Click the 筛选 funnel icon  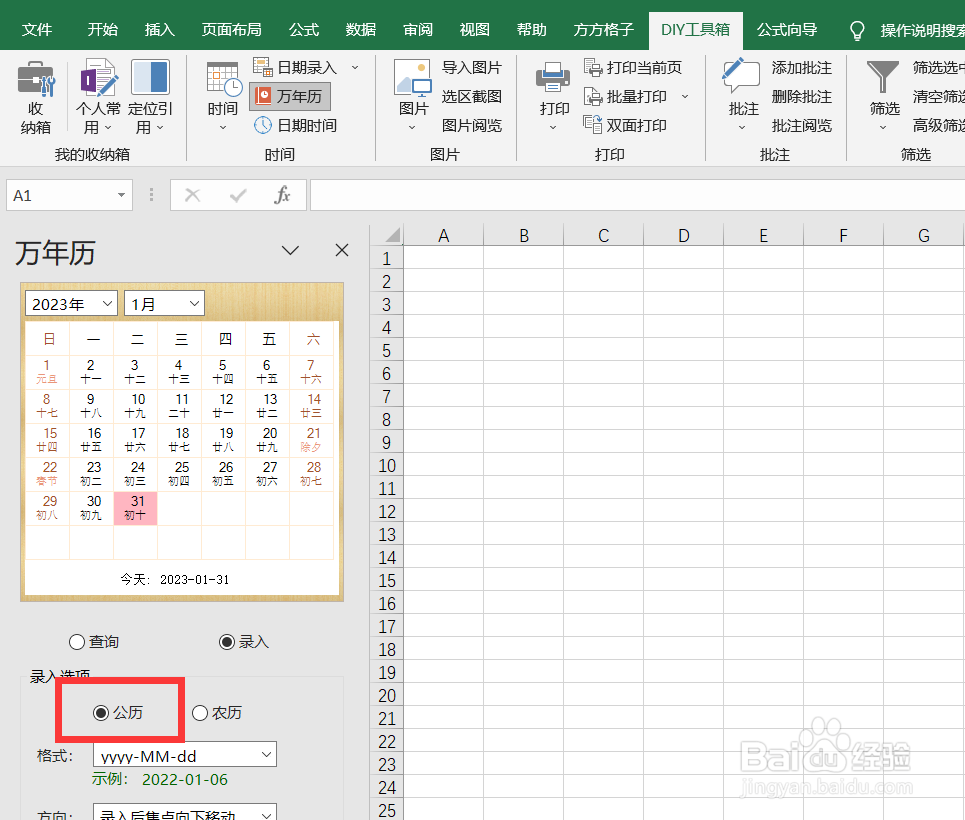tap(883, 78)
